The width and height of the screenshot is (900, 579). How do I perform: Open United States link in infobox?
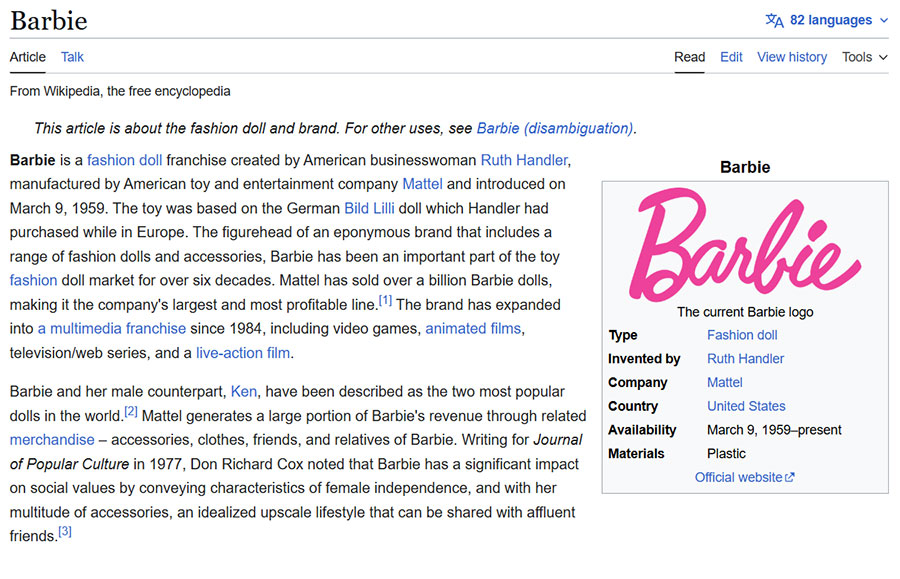[746, 406]
